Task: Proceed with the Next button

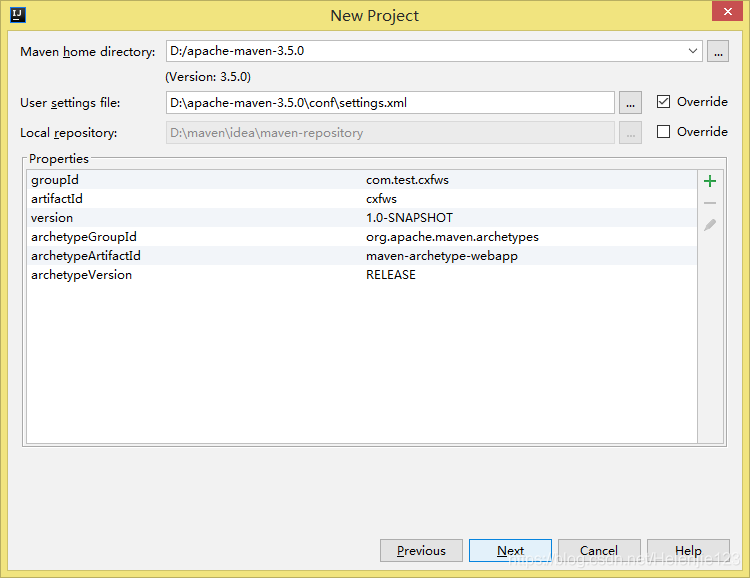Action: (x=510, y=551)
